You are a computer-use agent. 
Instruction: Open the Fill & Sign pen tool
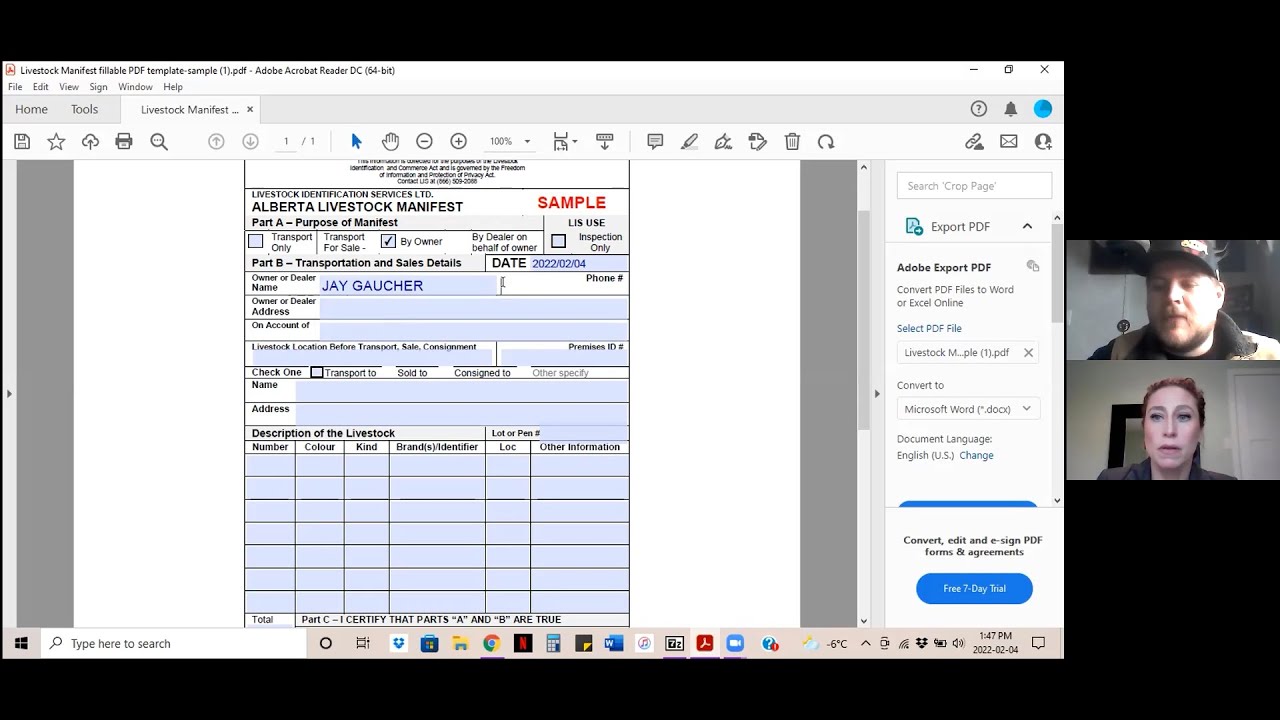723,142
